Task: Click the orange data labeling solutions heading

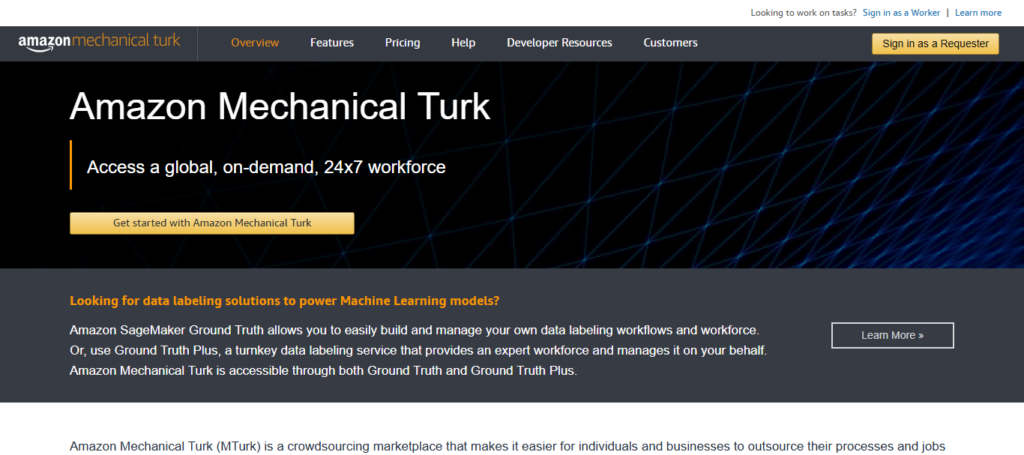Action: (285, 301)
